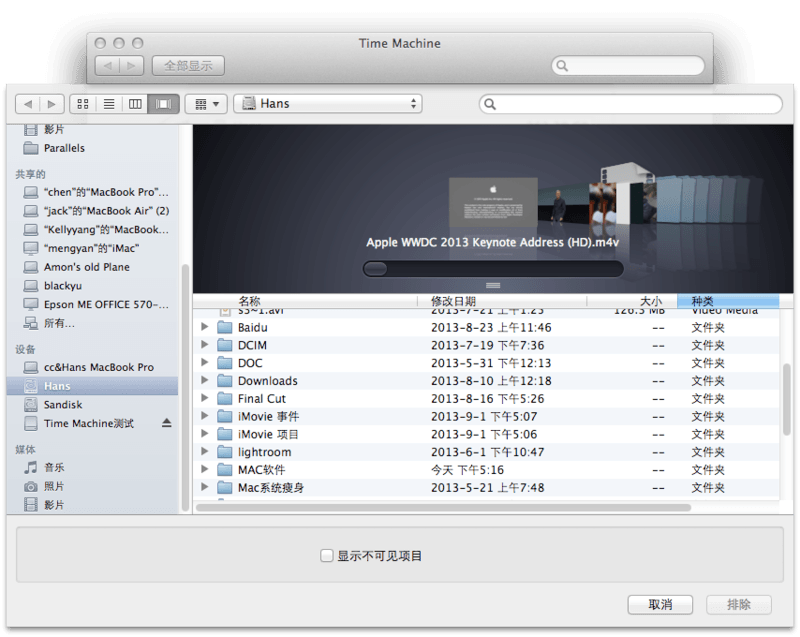The height and width of the screenshot is (637, 800).
Task: Click the 取消 button
Action: pos(660,605)
